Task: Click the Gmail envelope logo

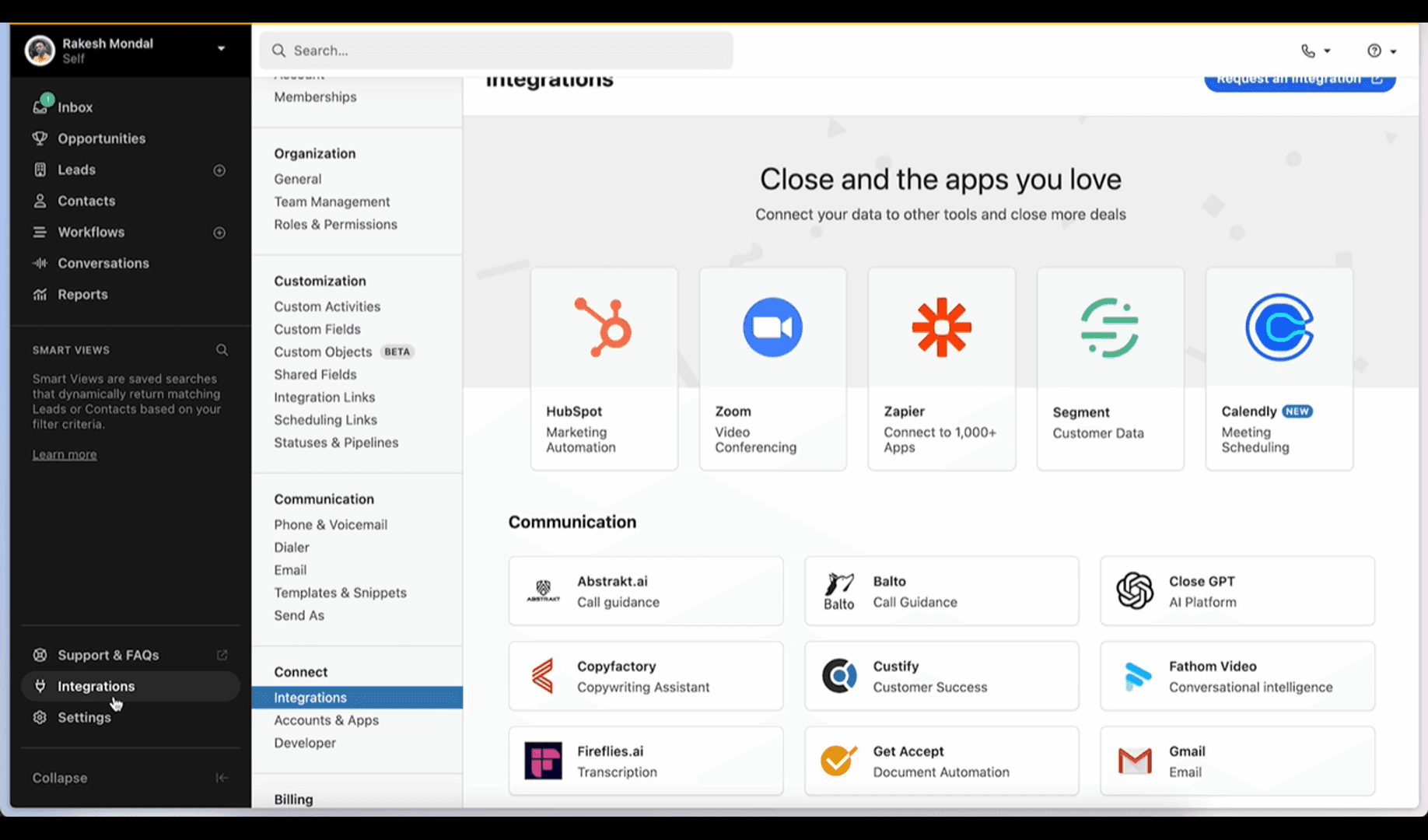Action: 1135,761
